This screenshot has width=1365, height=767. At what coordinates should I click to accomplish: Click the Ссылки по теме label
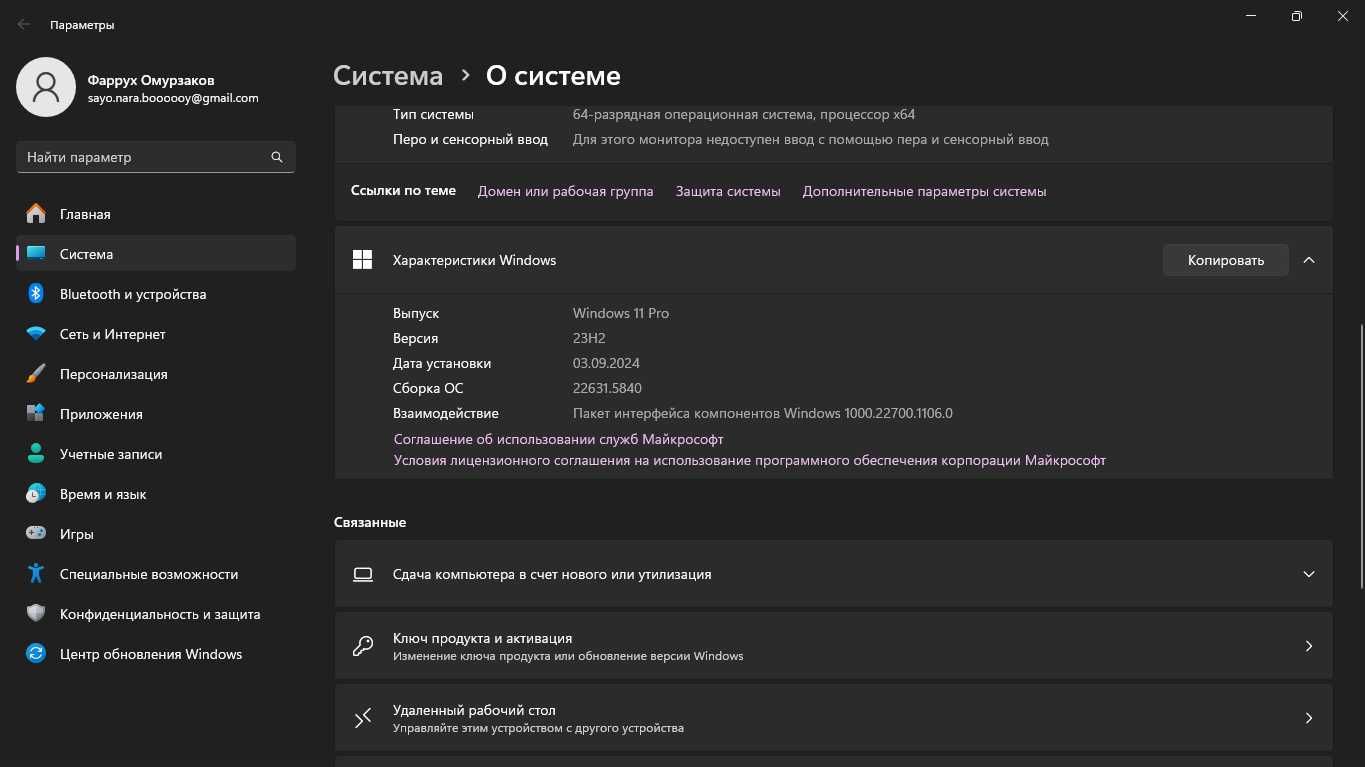pyautogui.click(x=403, y=191)
